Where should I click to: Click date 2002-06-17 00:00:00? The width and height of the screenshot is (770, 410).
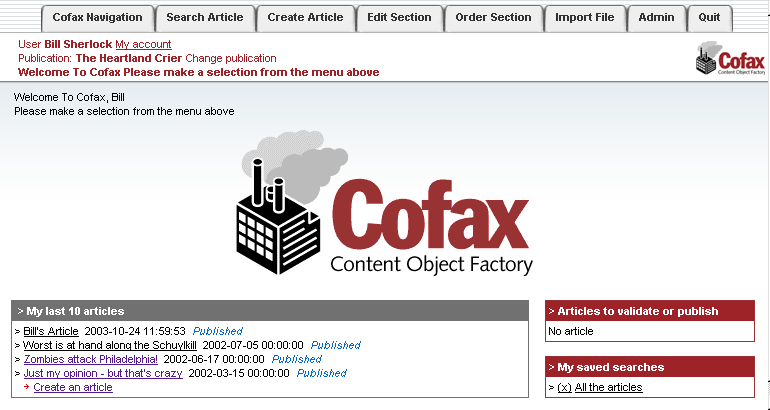coord(214,359)
